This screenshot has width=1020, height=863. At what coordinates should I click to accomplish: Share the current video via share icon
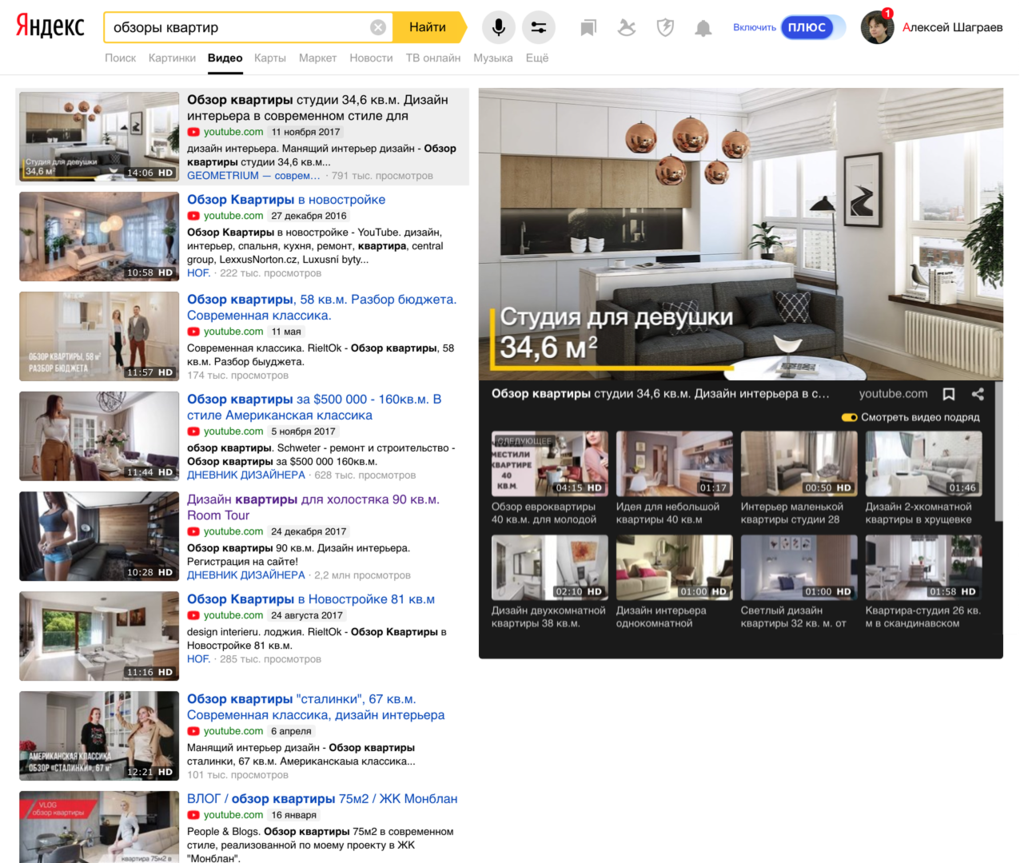coord(978,394)
